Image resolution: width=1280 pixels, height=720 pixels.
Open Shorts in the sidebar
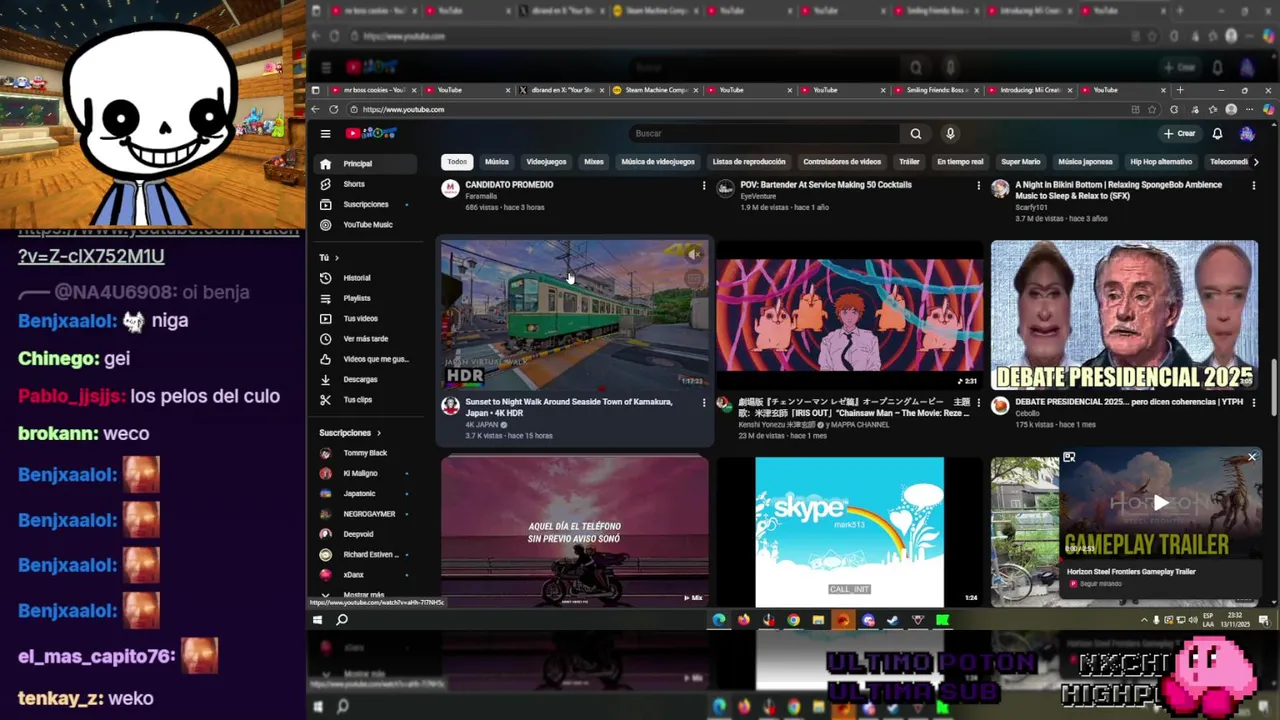pyautogui.click(x=364, y=184)
